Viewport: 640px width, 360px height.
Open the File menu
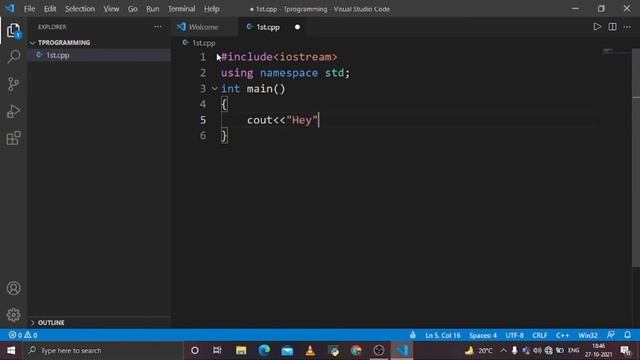pos(29,9)
